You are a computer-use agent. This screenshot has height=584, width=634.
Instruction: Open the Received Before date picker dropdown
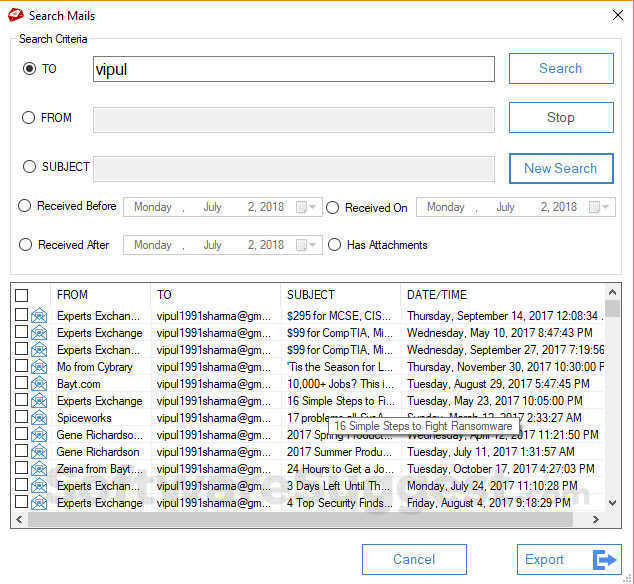306,207
